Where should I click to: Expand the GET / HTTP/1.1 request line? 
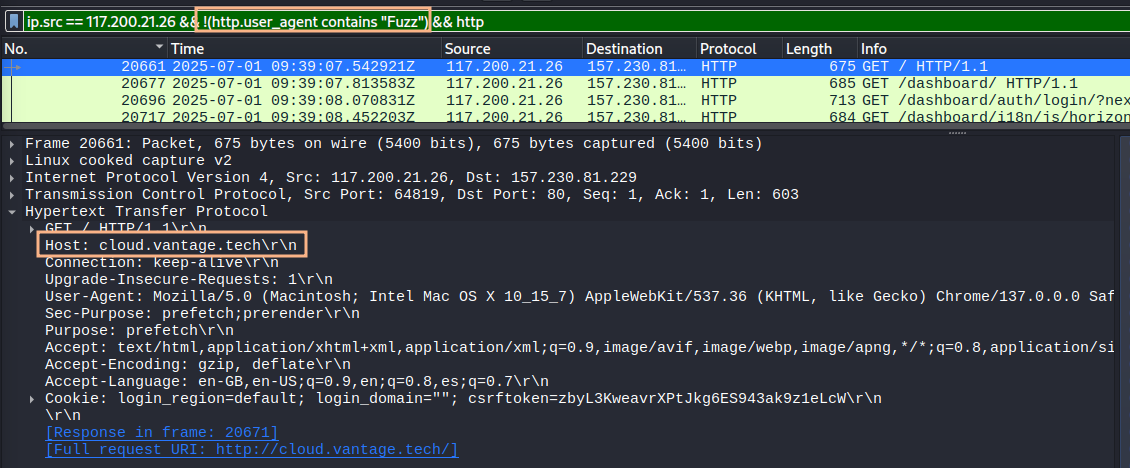point(32,229)
